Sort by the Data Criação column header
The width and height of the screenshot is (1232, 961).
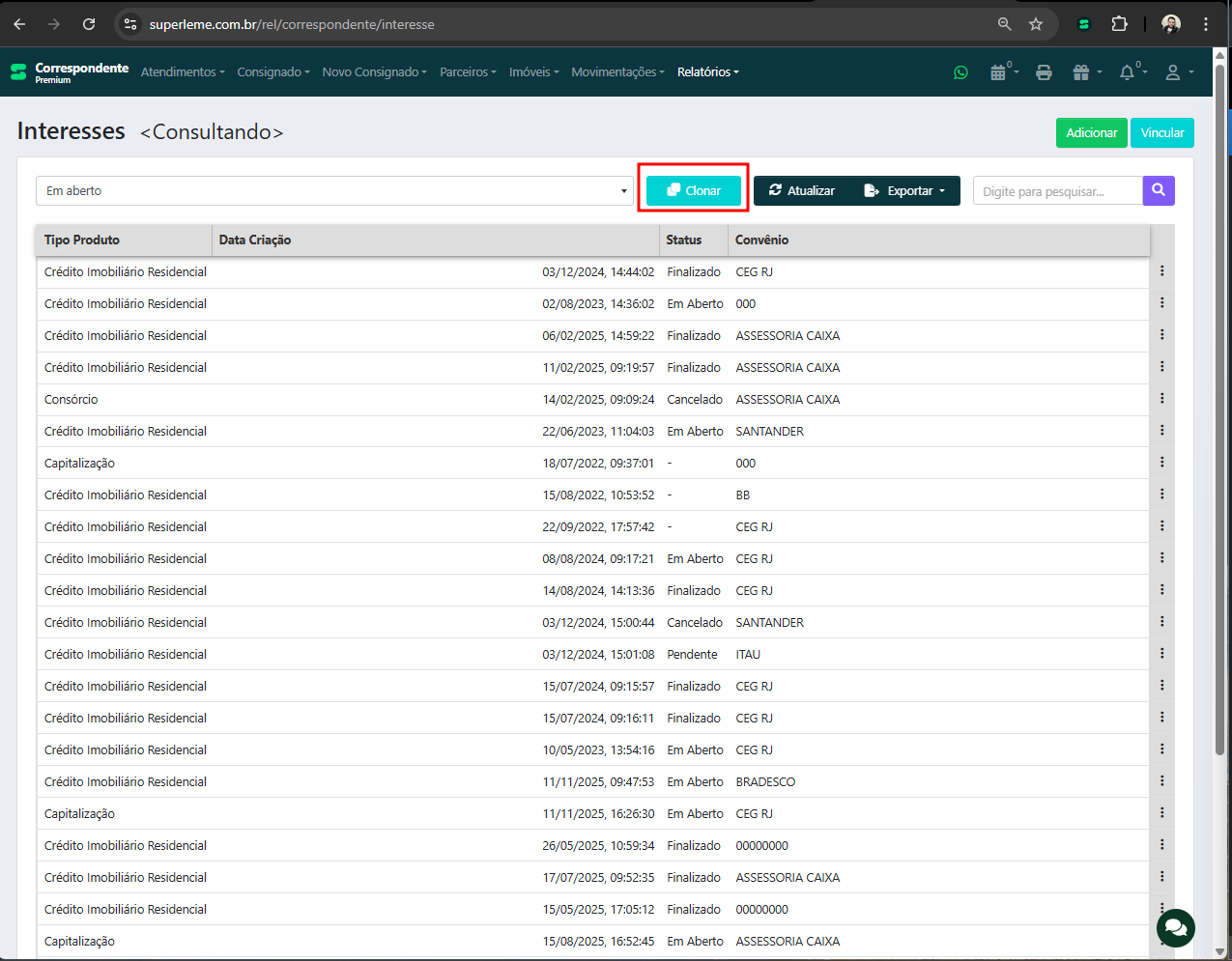click(255, 240)
